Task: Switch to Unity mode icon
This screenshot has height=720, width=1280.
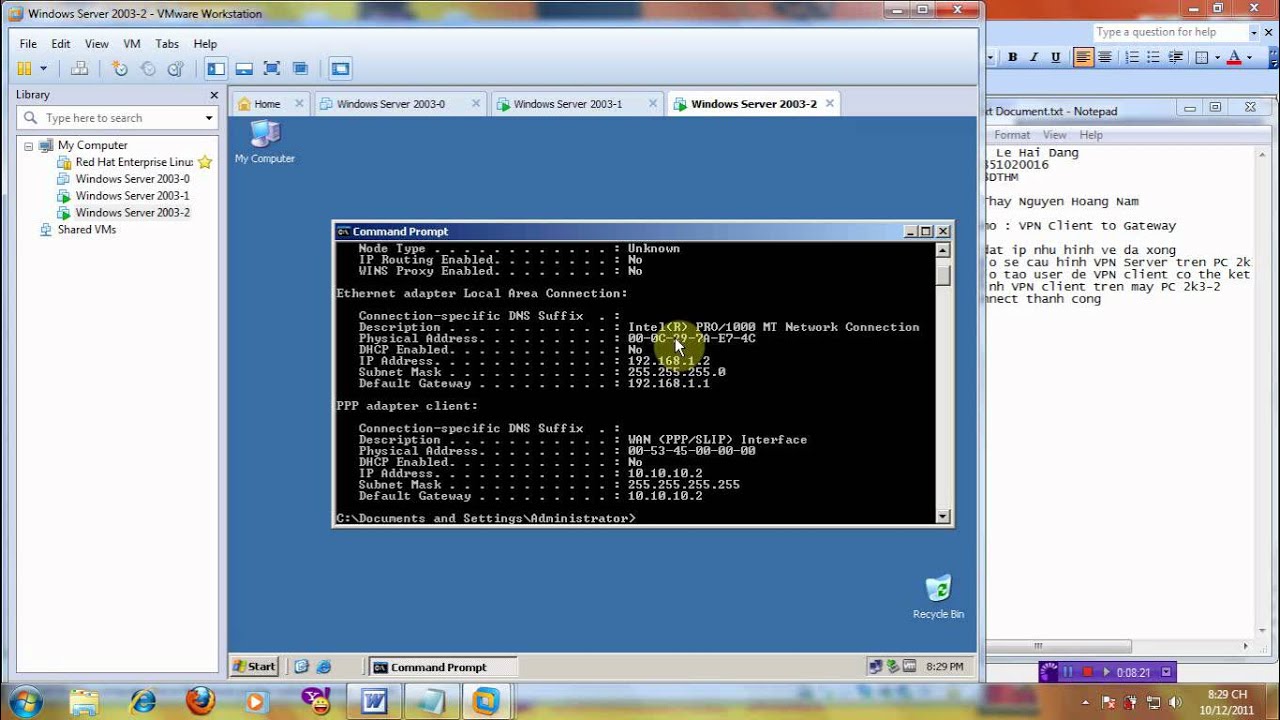Action: (x=300, y=69)
